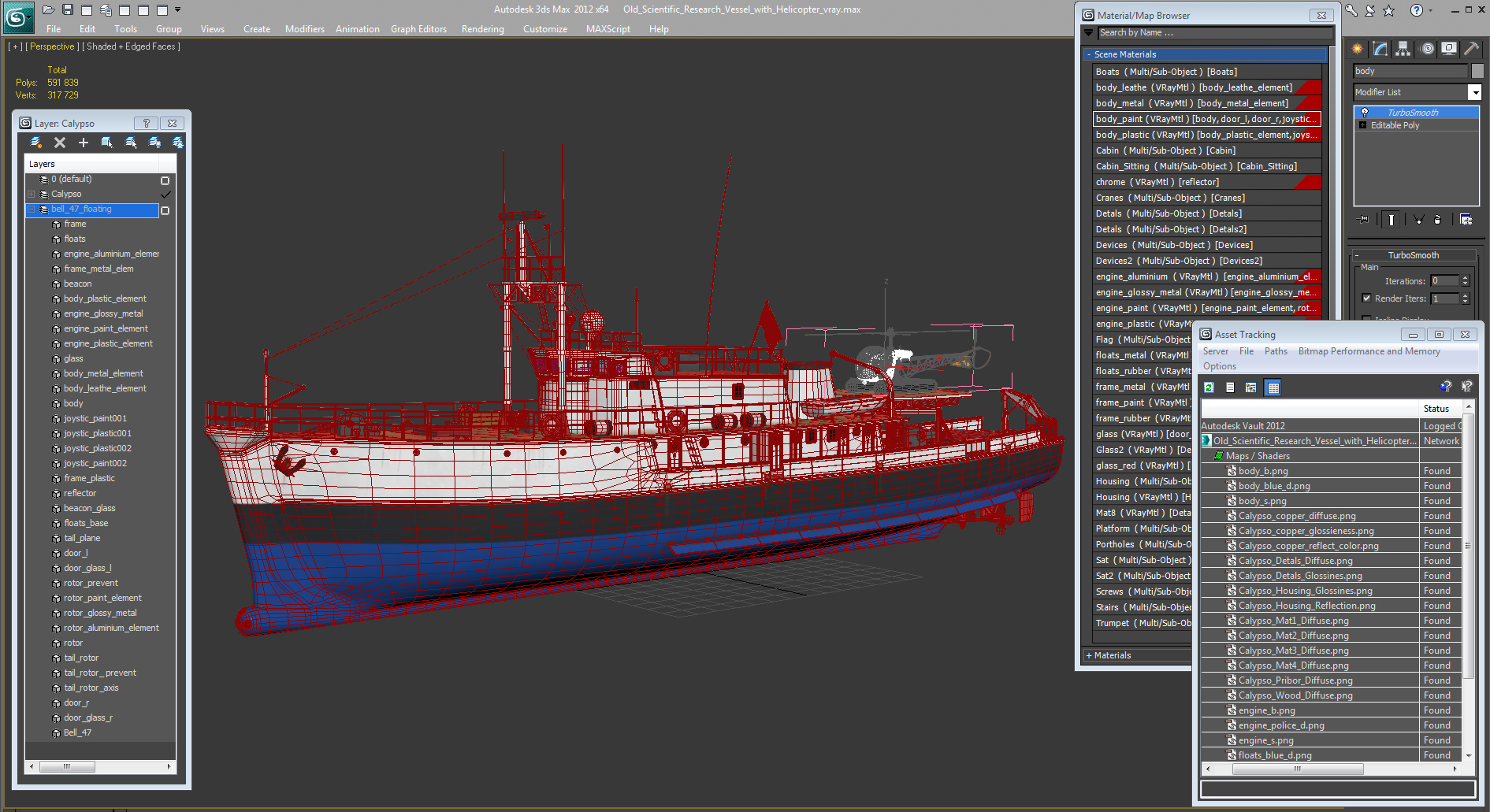Open quick access toolbar customize dropdown arrow
Image resolution: width=1490 pixels, height=812 pixels.
tap(177, 9)
